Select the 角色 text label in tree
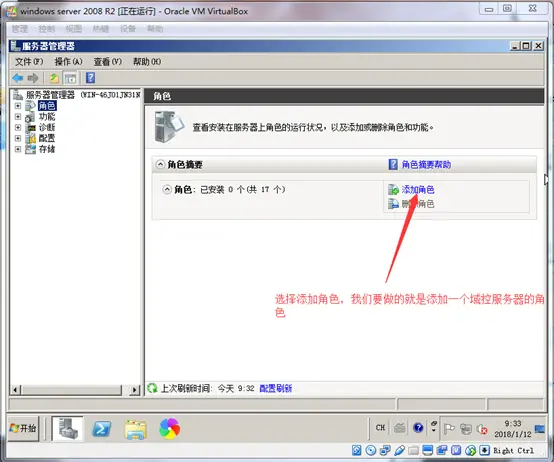Viewport: 554px width, 462px height. point(47,106)
